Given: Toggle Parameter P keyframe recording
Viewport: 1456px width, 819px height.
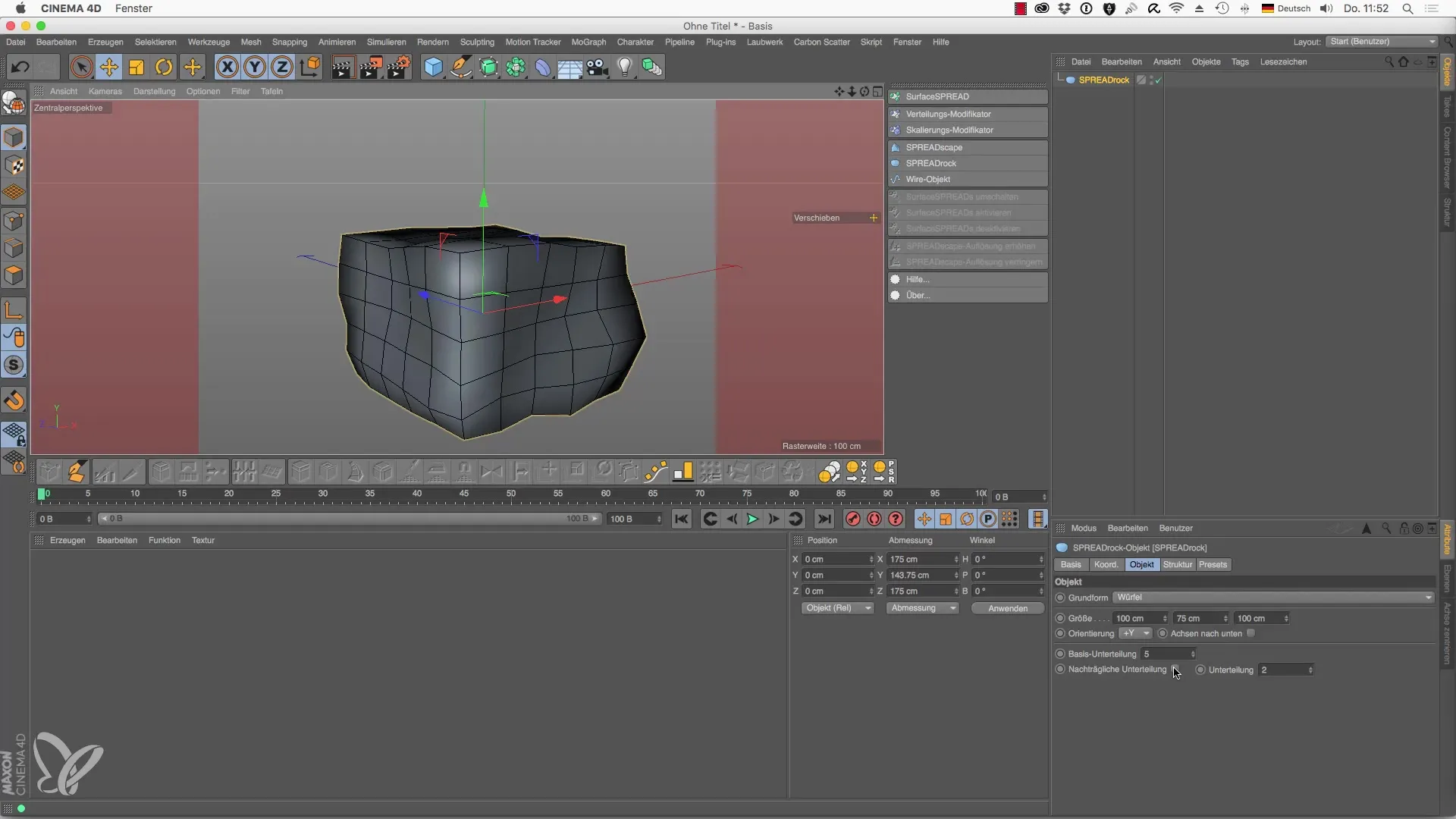Looking at the screenshot, I should [988, 519].
